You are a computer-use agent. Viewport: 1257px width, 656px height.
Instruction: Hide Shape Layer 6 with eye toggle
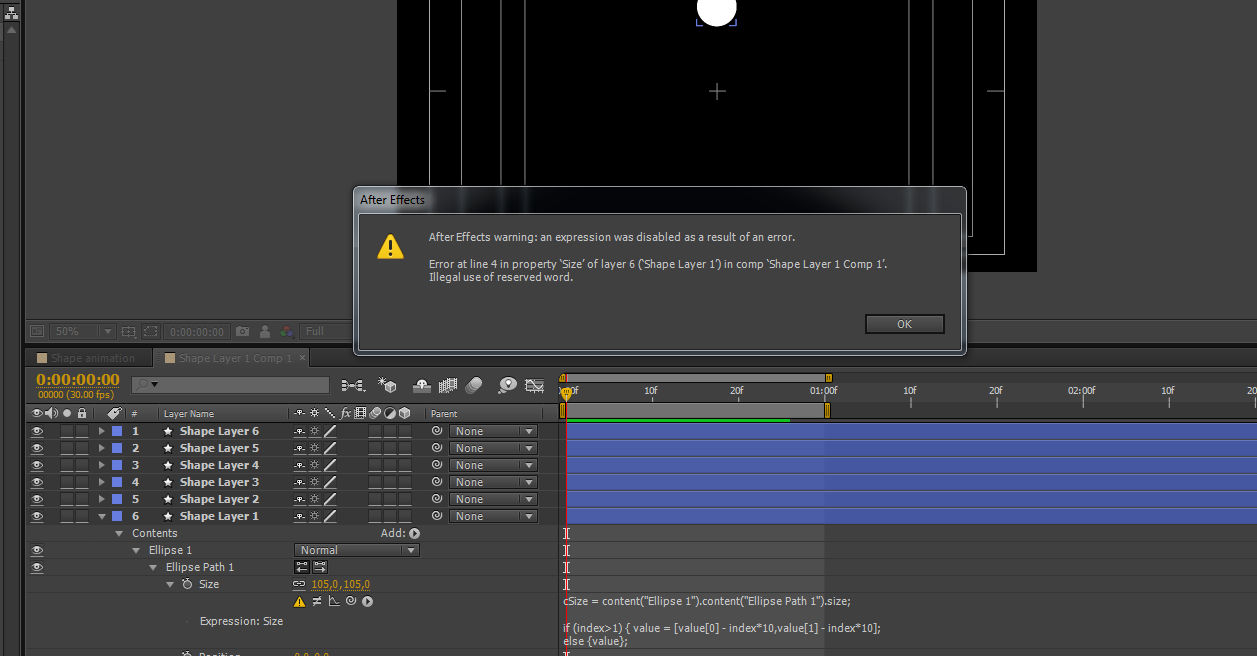37,432
